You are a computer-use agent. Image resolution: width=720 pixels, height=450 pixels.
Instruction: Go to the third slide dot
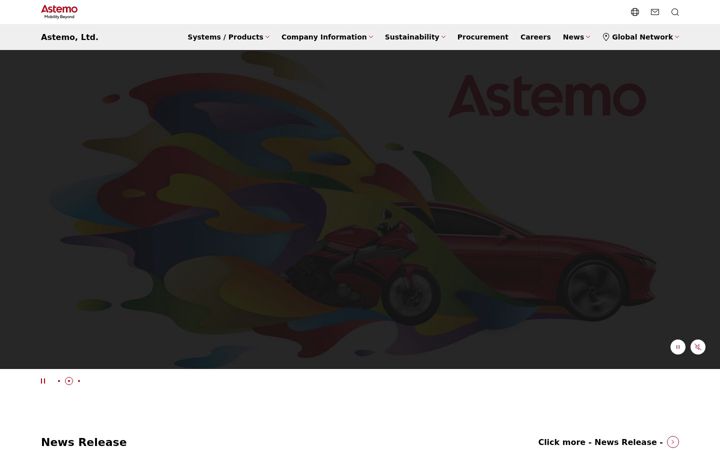79,381
